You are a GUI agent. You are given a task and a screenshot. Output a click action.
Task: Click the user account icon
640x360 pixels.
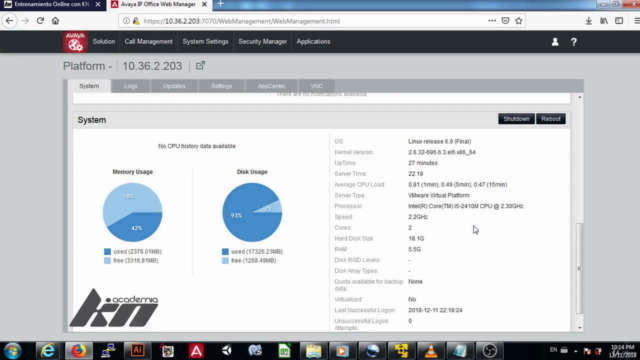[555, 42]
